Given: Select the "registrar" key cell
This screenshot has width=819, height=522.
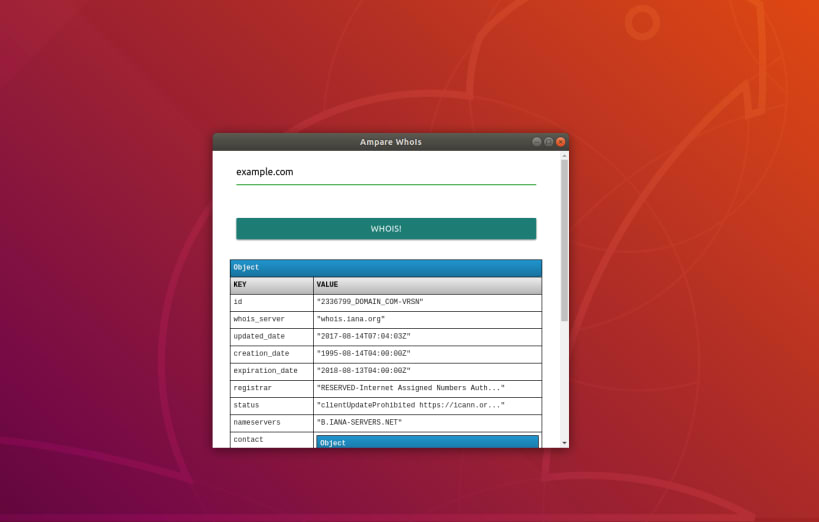Looking at the screenshot, I should point(272,388).
